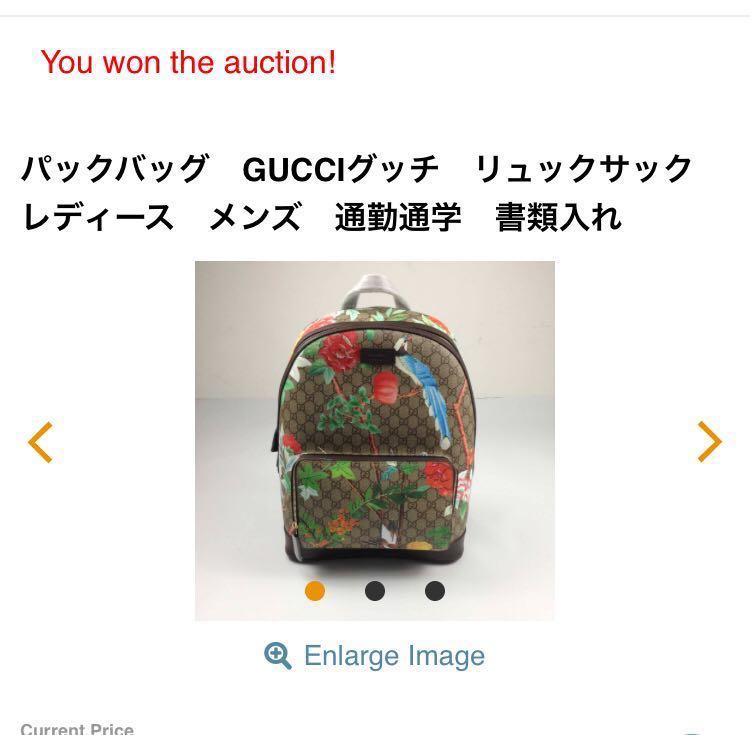This screenshot has height=735, width=750.
Task: Select the third carousel dot
Action: (435, 591)
